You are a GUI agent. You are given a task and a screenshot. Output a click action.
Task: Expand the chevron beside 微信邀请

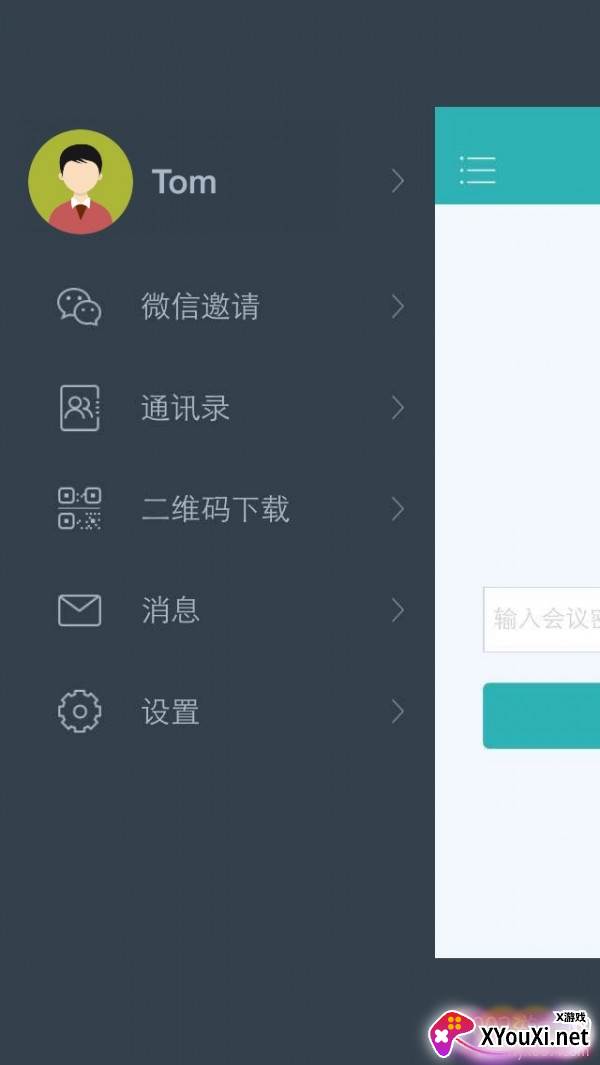pos(398,307)
